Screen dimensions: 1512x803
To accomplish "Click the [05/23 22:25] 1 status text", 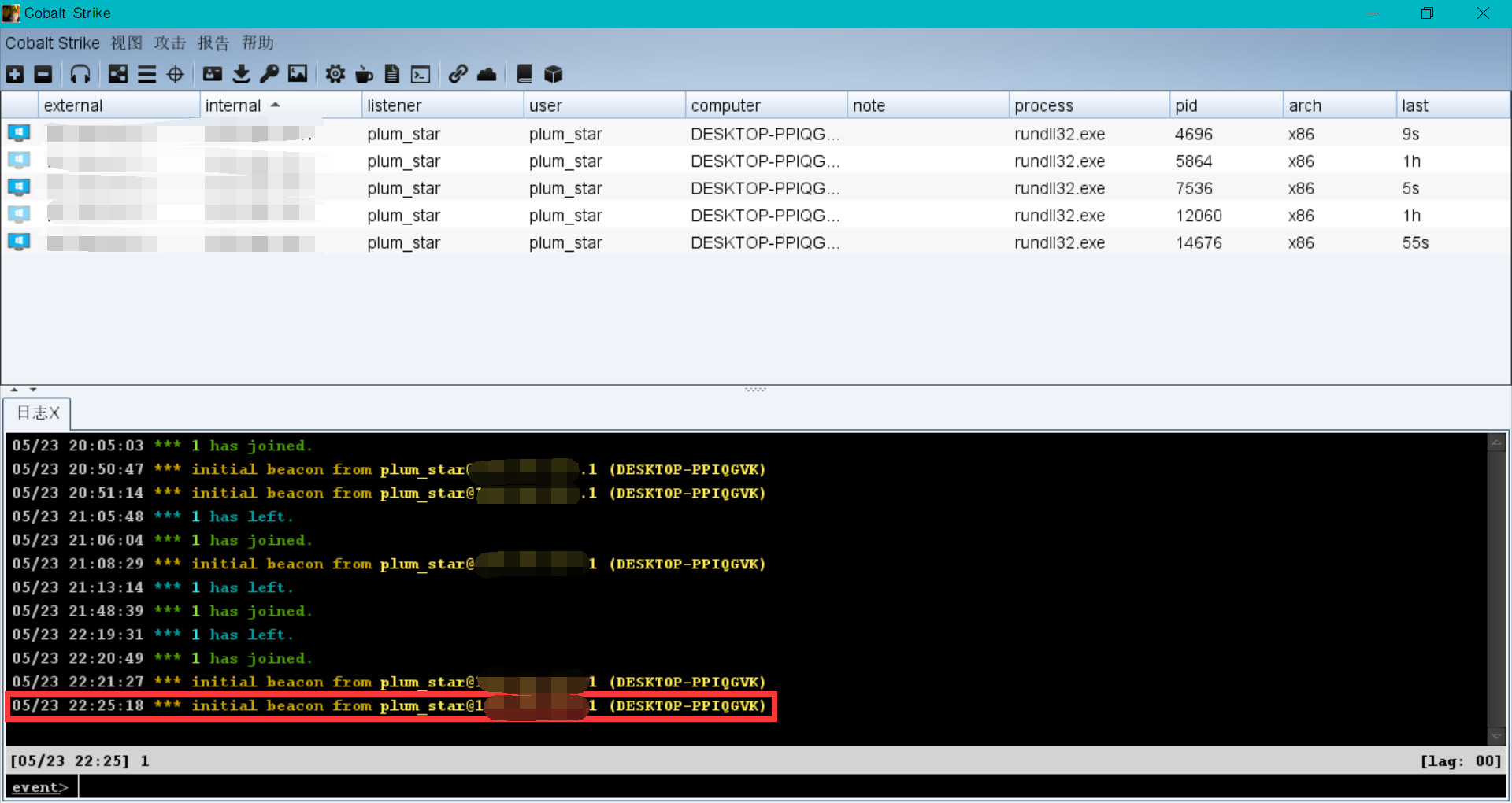I will click(x=80, y=760).
